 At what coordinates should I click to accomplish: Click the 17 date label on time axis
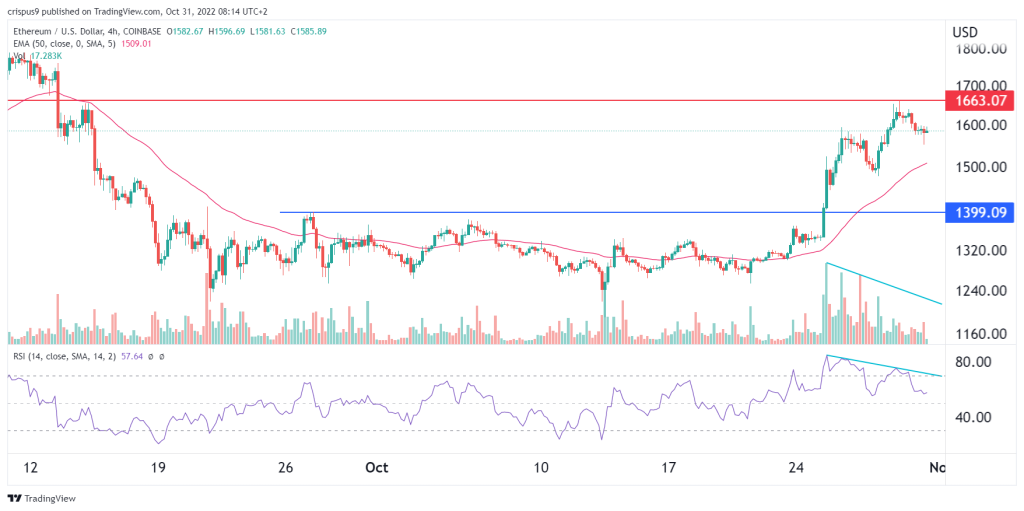[x=668, y=468]
